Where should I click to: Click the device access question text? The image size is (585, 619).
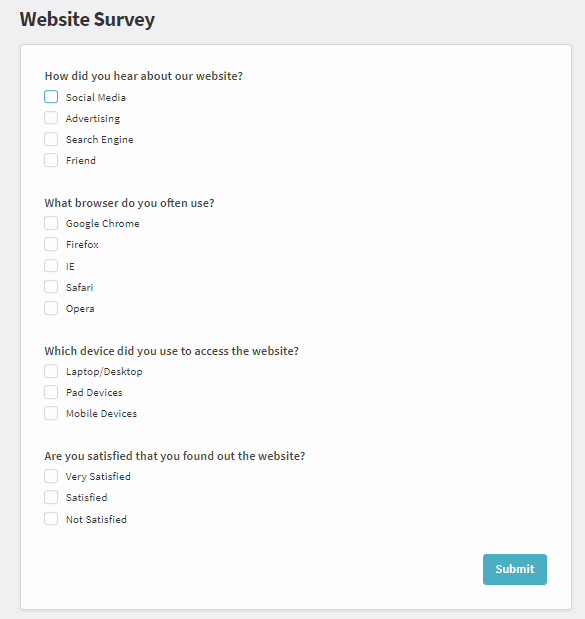tap(171, 351)
